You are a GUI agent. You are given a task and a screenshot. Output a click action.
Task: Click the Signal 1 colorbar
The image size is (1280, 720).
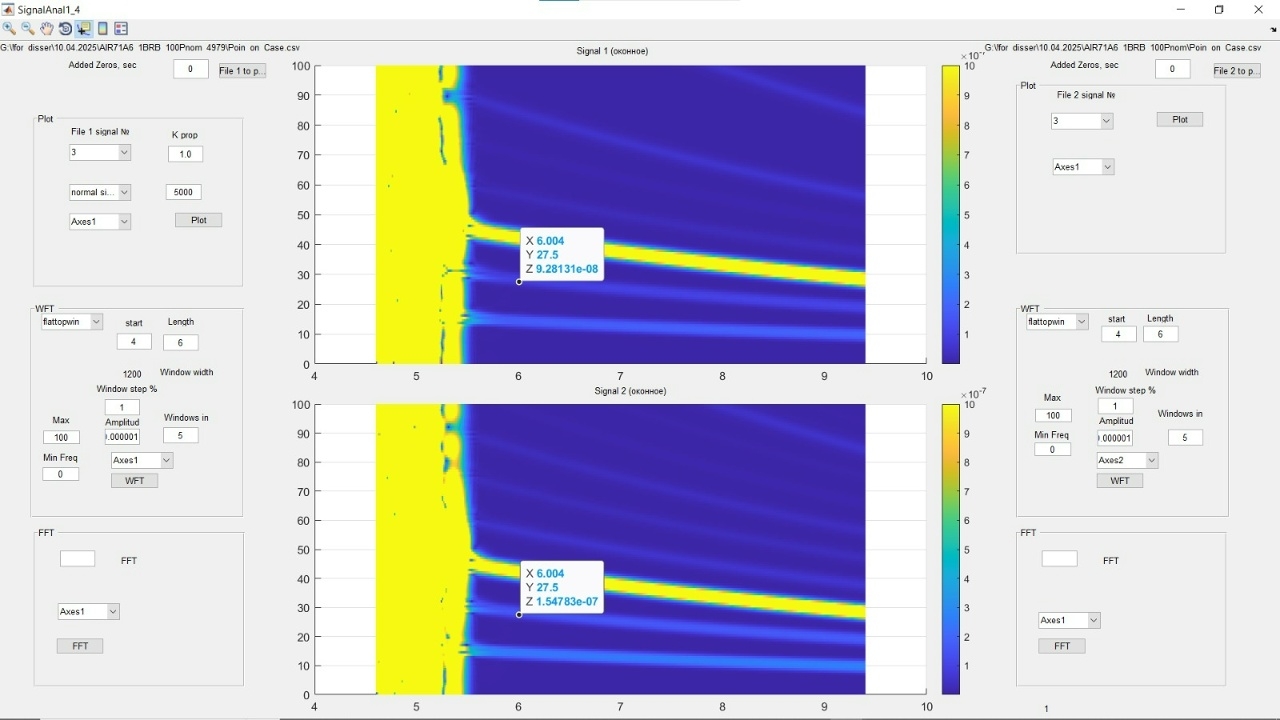click(951, 214)
